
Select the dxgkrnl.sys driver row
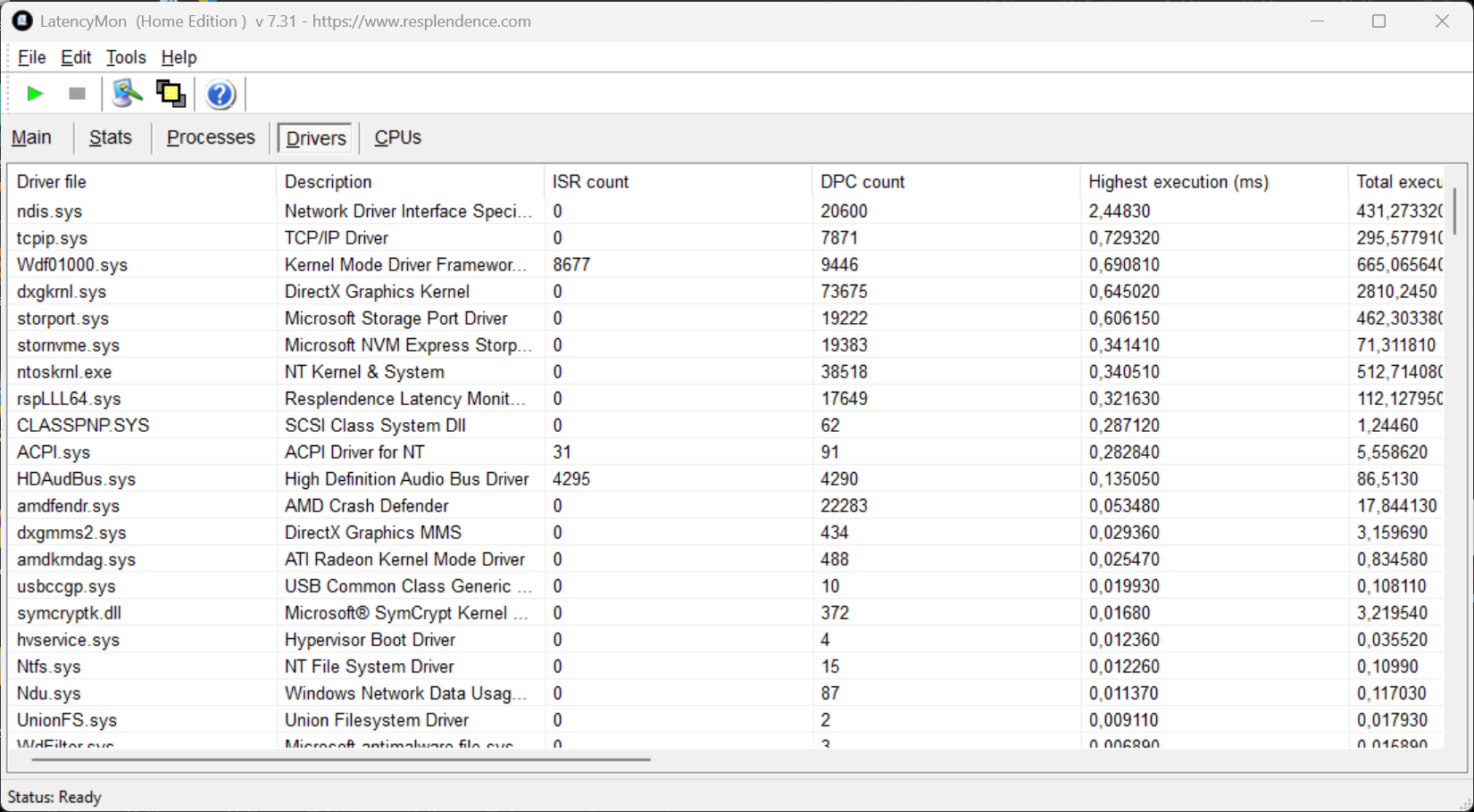click(62, 292)
